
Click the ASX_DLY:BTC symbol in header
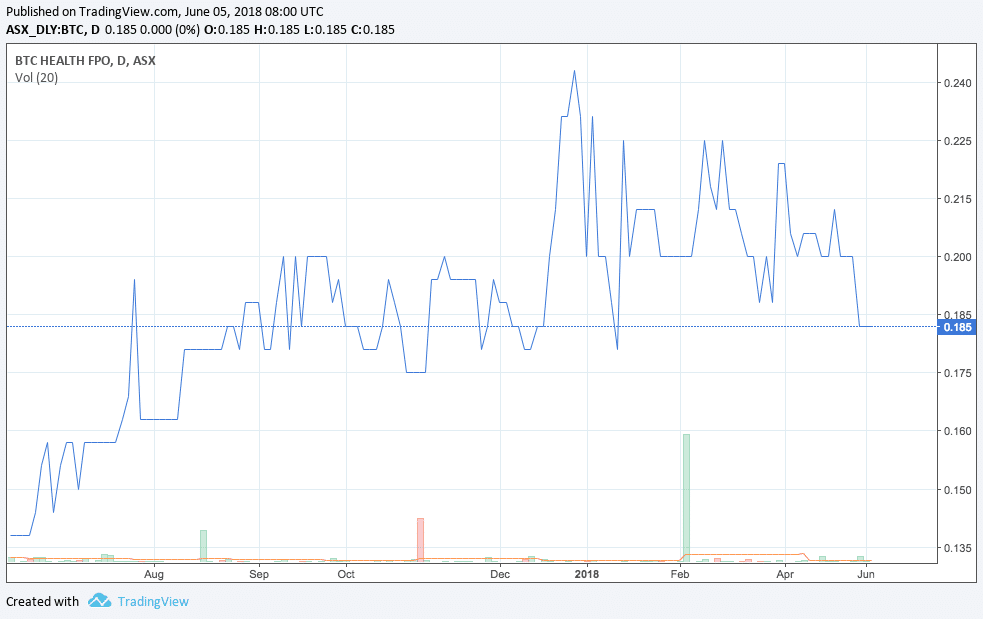[44, 29]
